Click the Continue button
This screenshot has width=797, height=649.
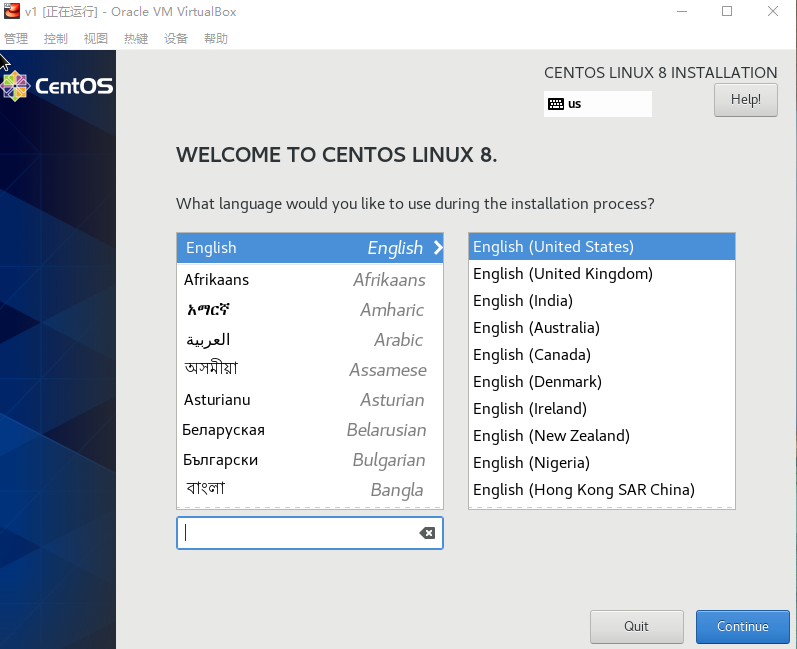click(743, 626)
